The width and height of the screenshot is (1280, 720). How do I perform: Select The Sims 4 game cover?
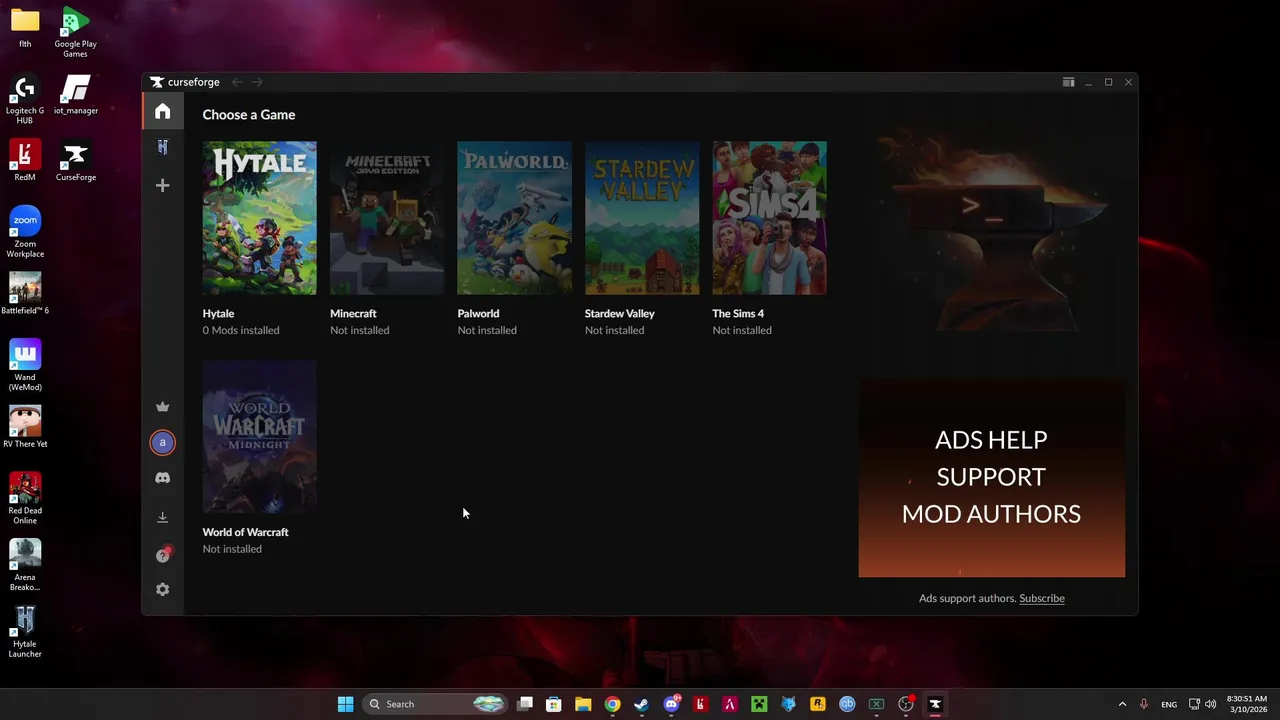(x=769, y=218)
